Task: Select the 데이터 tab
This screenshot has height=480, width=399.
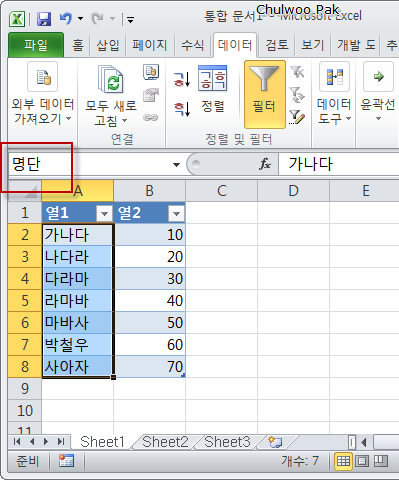Action: [235, 45]
